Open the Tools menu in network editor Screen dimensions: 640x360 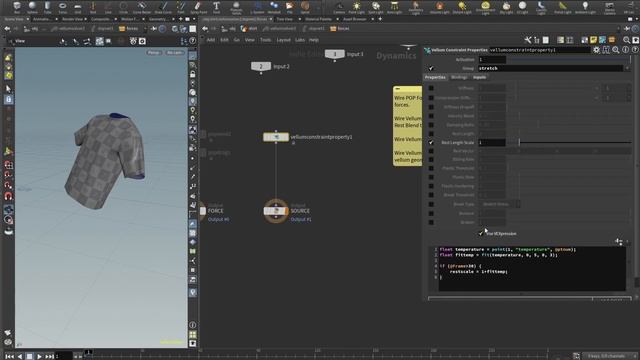tap(266, 40)
